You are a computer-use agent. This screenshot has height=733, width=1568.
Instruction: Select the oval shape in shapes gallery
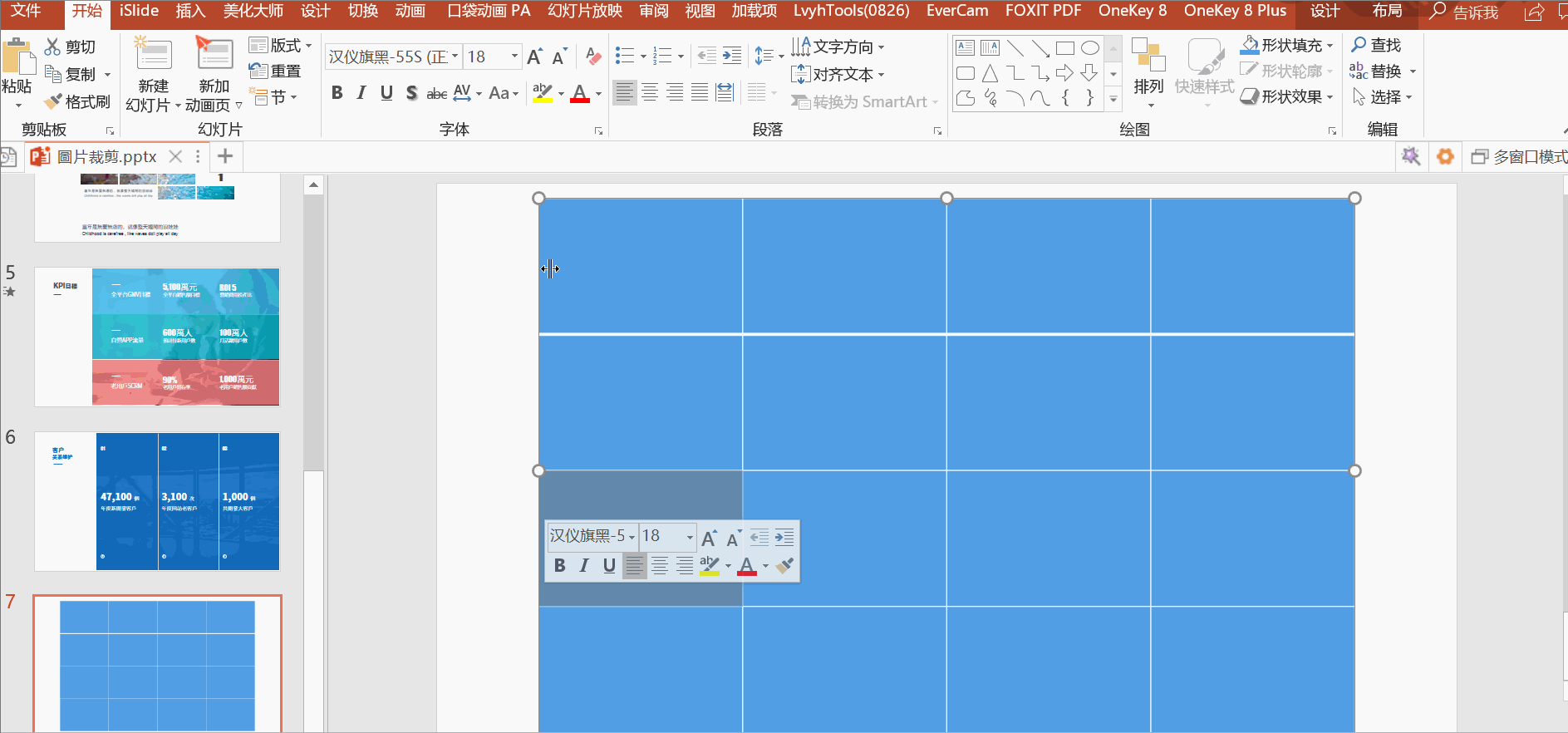[1089, 48]
